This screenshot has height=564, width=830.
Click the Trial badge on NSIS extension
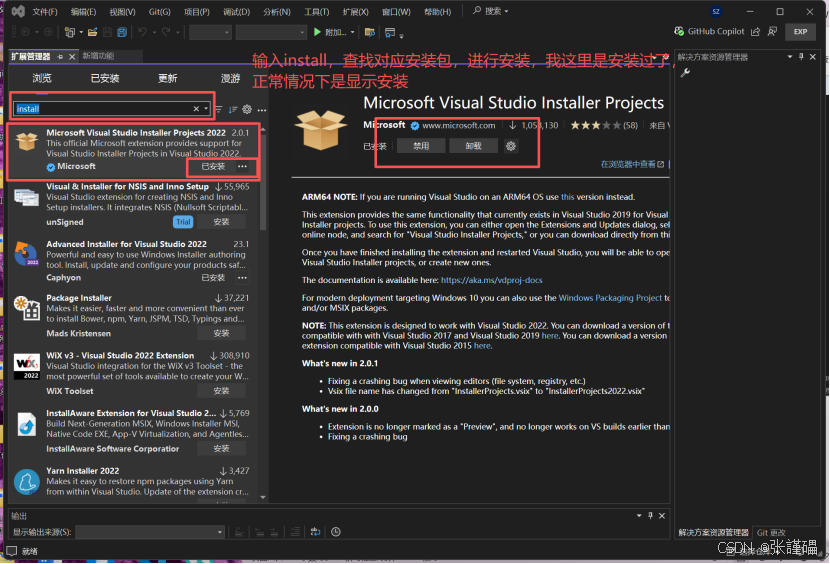(183, 222)
